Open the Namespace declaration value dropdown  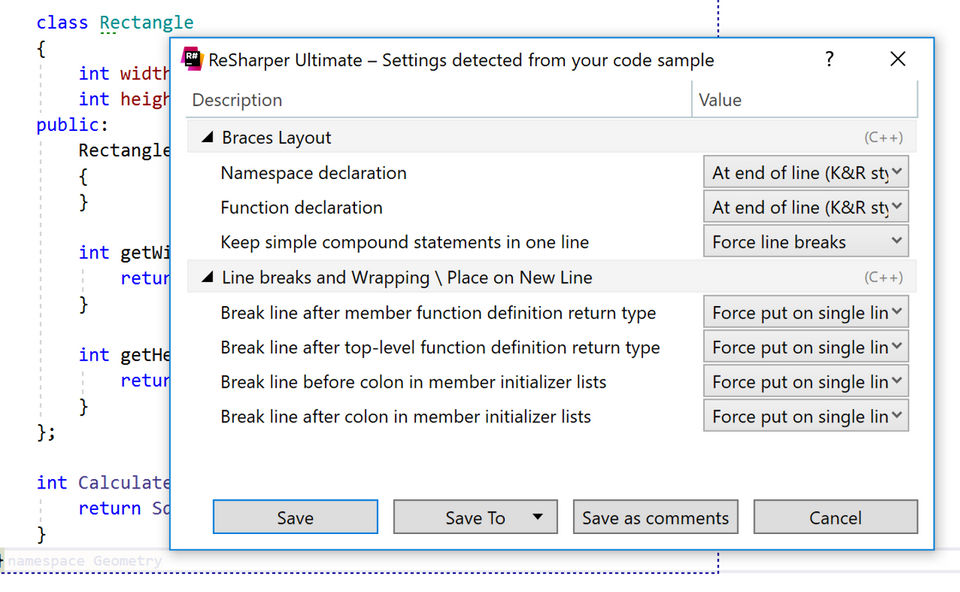[x=806, y=173]
